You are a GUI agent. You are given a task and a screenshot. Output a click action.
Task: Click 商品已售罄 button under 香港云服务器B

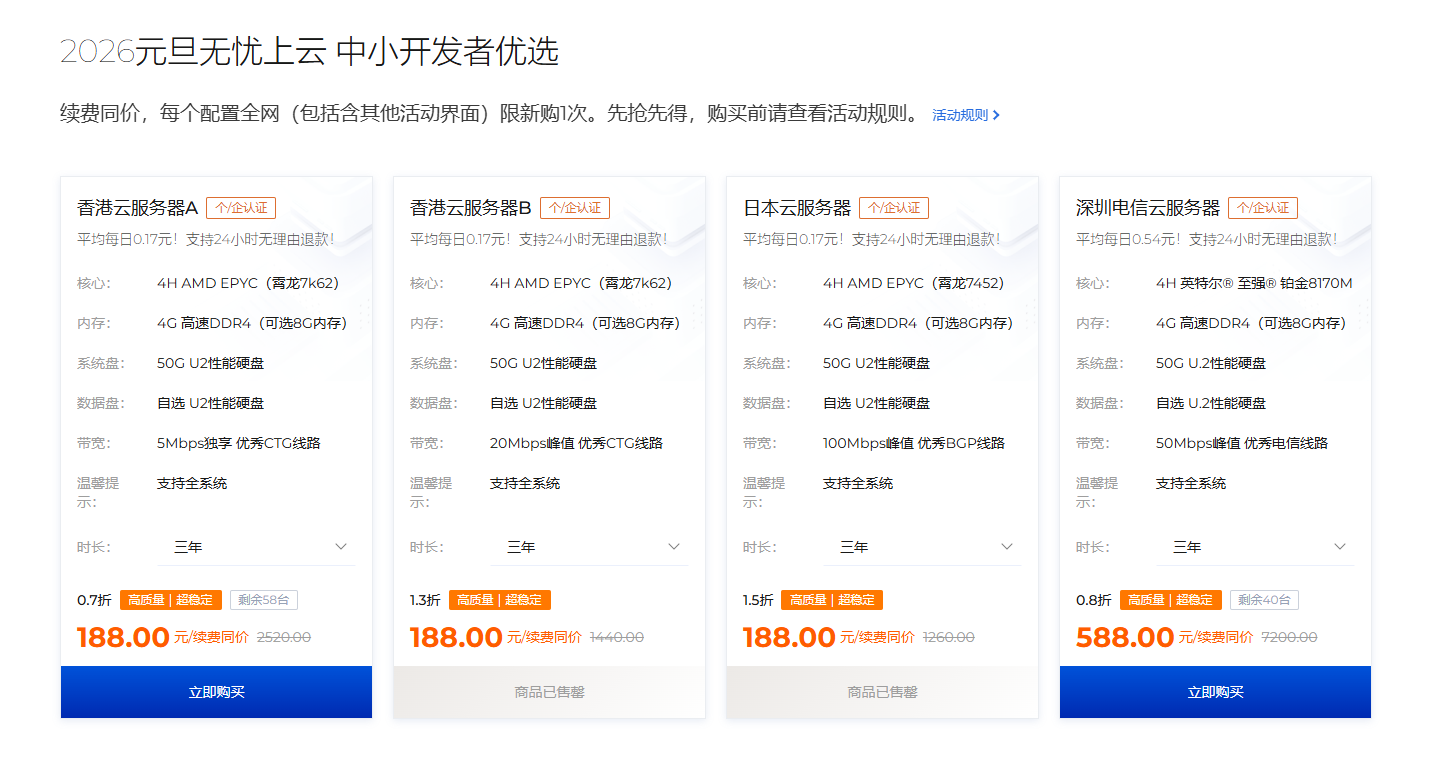(x=549, y=692)
